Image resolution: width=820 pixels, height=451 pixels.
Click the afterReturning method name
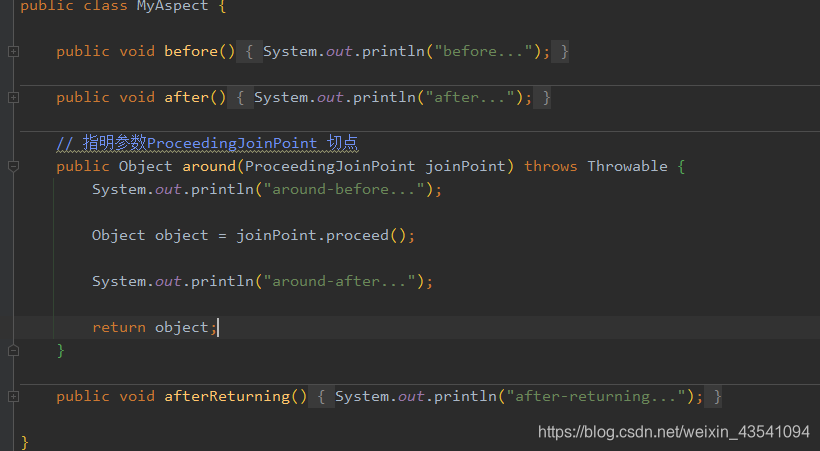coord(227,397)
